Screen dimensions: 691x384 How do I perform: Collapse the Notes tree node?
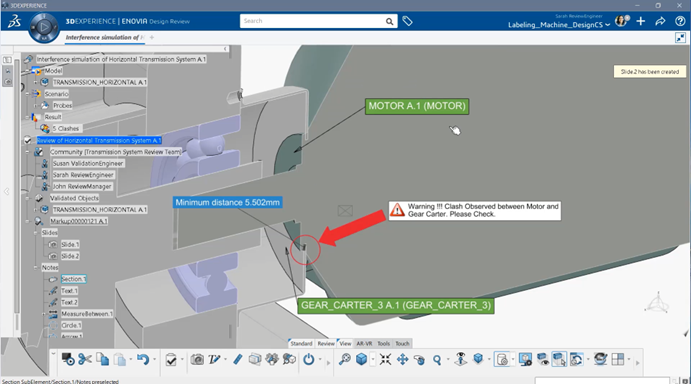click(36, 268)
